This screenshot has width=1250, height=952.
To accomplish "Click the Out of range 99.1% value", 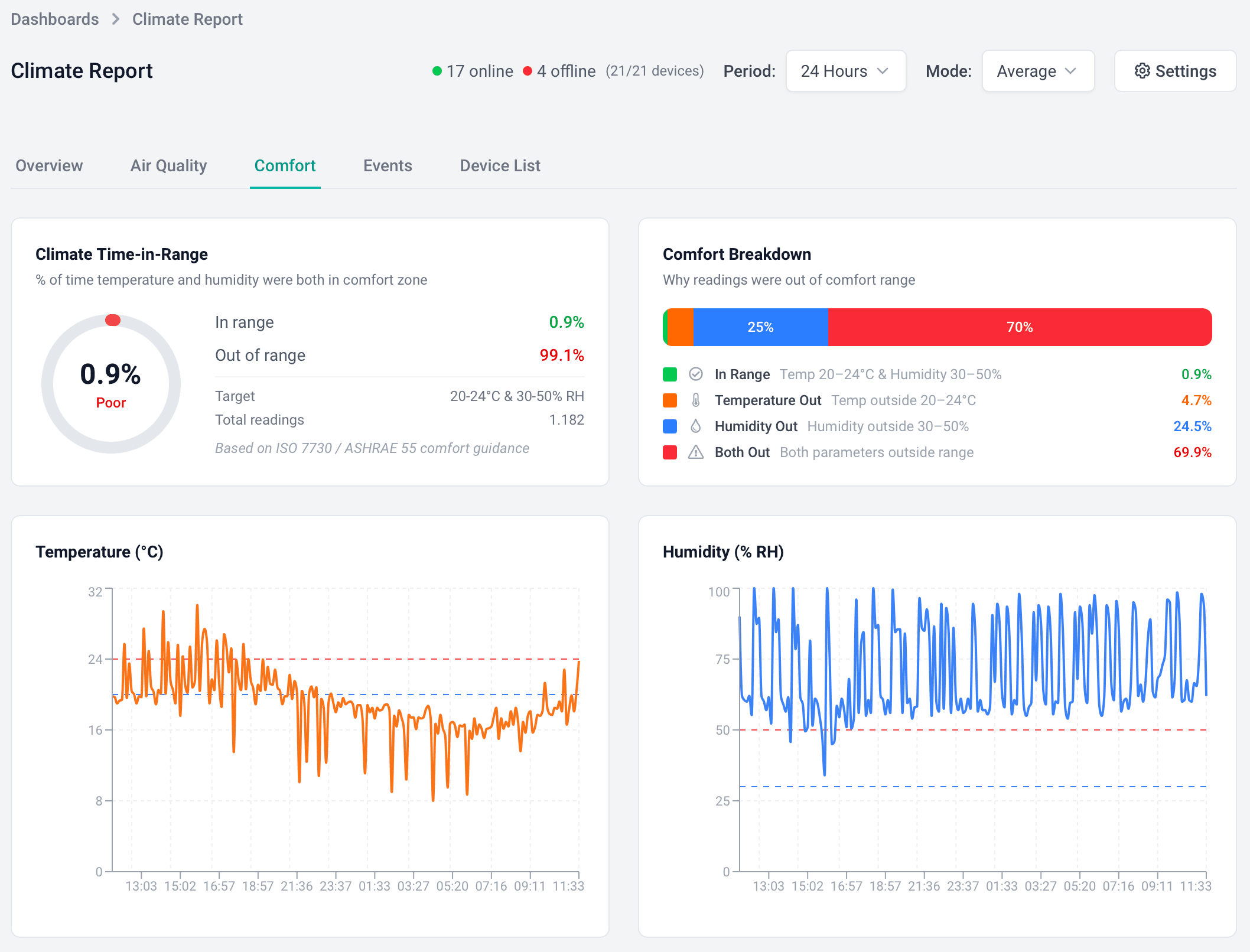I will 562,356.
